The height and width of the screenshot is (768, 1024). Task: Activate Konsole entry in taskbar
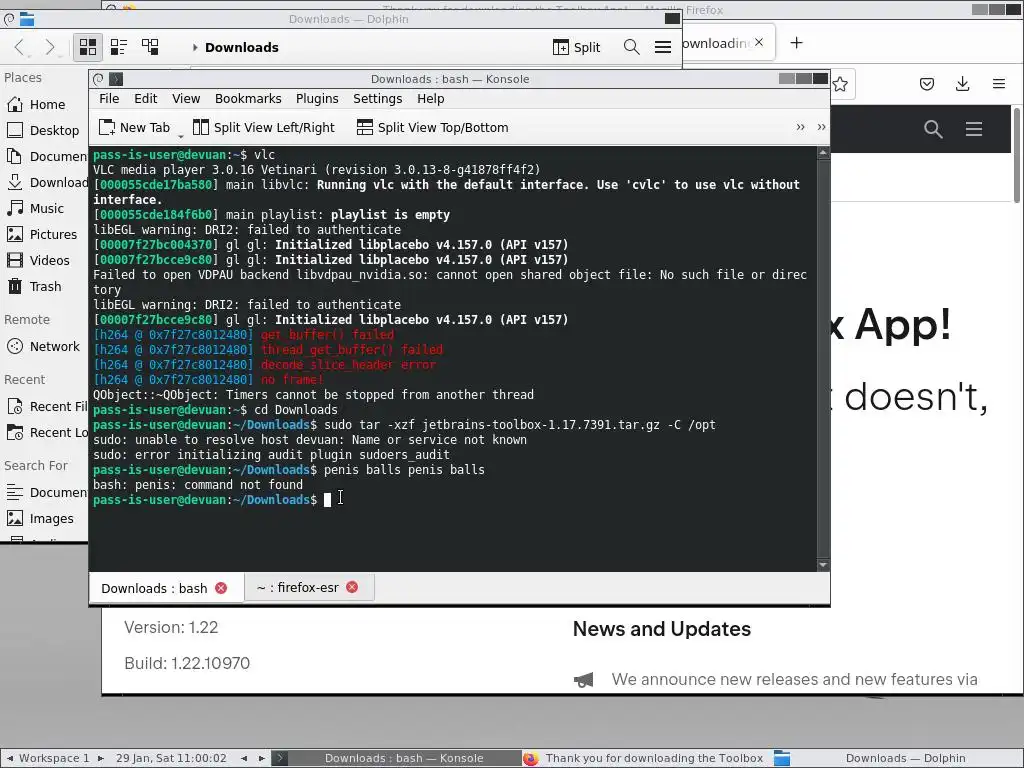pos(397,758)
